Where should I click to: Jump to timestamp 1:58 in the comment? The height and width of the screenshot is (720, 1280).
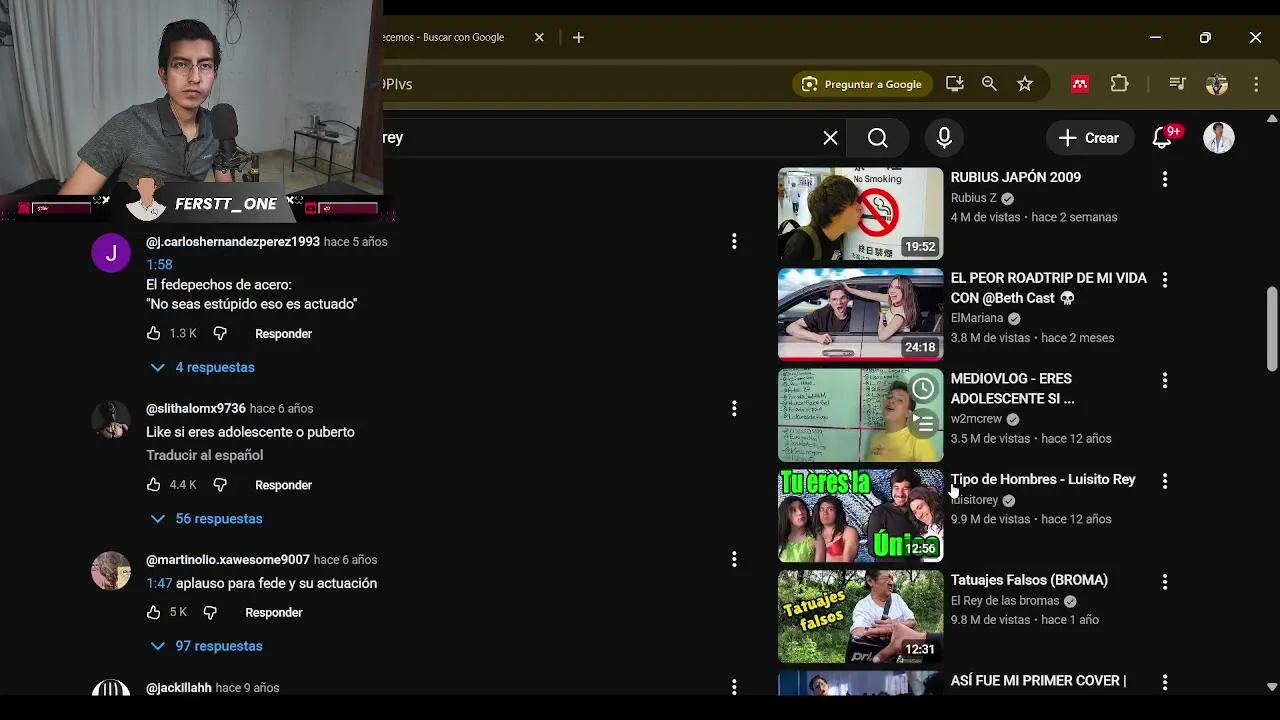(159, 264)
